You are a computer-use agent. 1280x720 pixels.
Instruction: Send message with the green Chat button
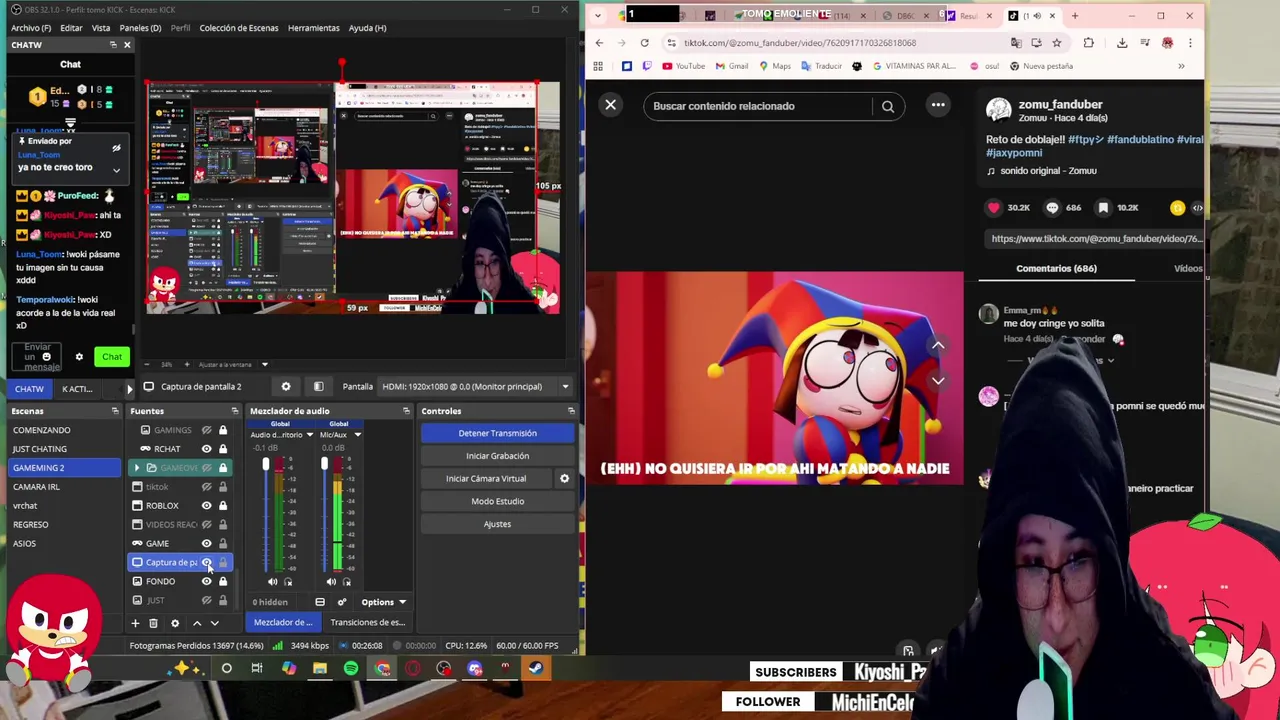[111, 357]
